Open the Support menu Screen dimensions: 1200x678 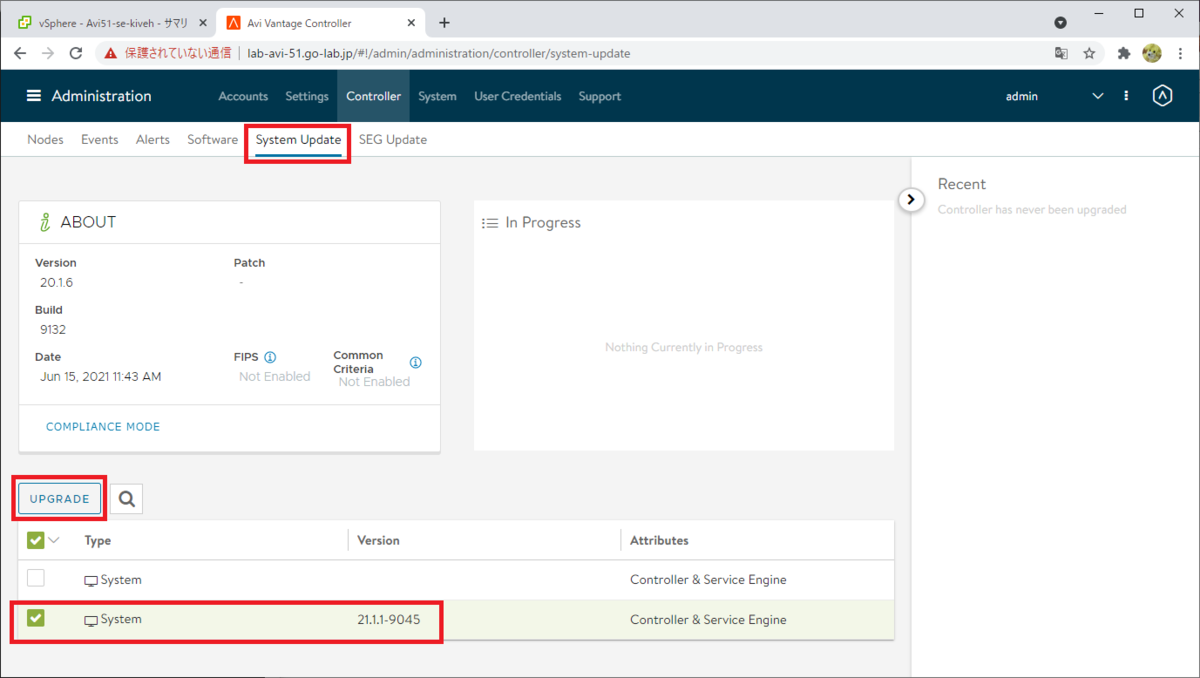[x=600, y=96]
